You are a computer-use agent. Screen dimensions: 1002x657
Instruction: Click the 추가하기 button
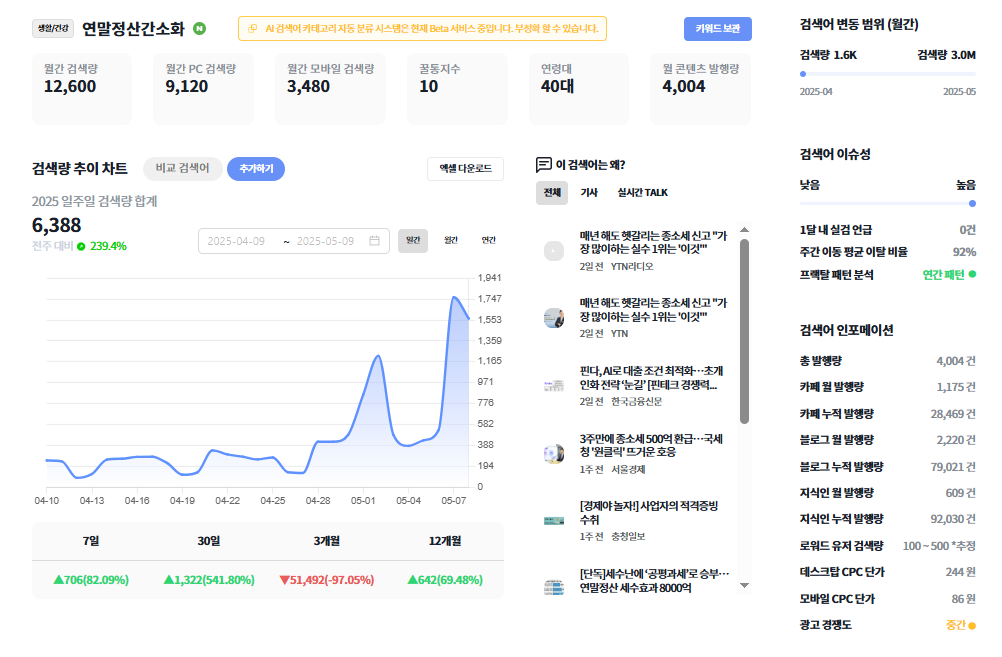click(256, 169)
